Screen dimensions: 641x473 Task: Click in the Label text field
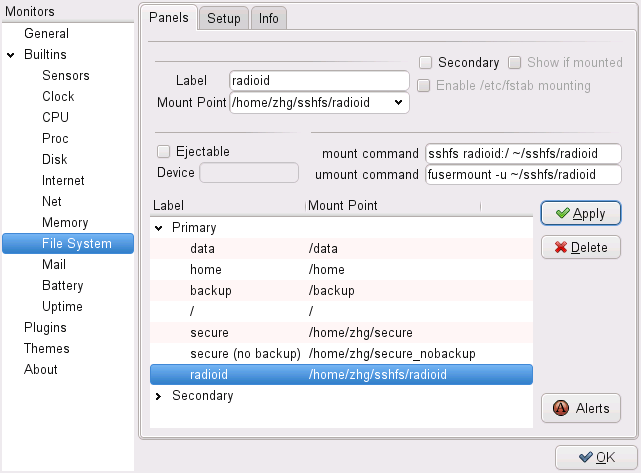(x=318, y=81)
